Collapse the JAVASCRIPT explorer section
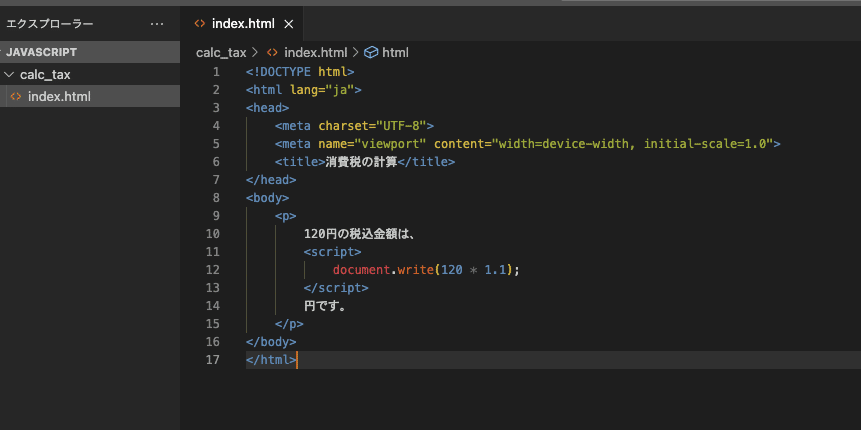Viewport: 861px width, 430px height. pos(42,52)
